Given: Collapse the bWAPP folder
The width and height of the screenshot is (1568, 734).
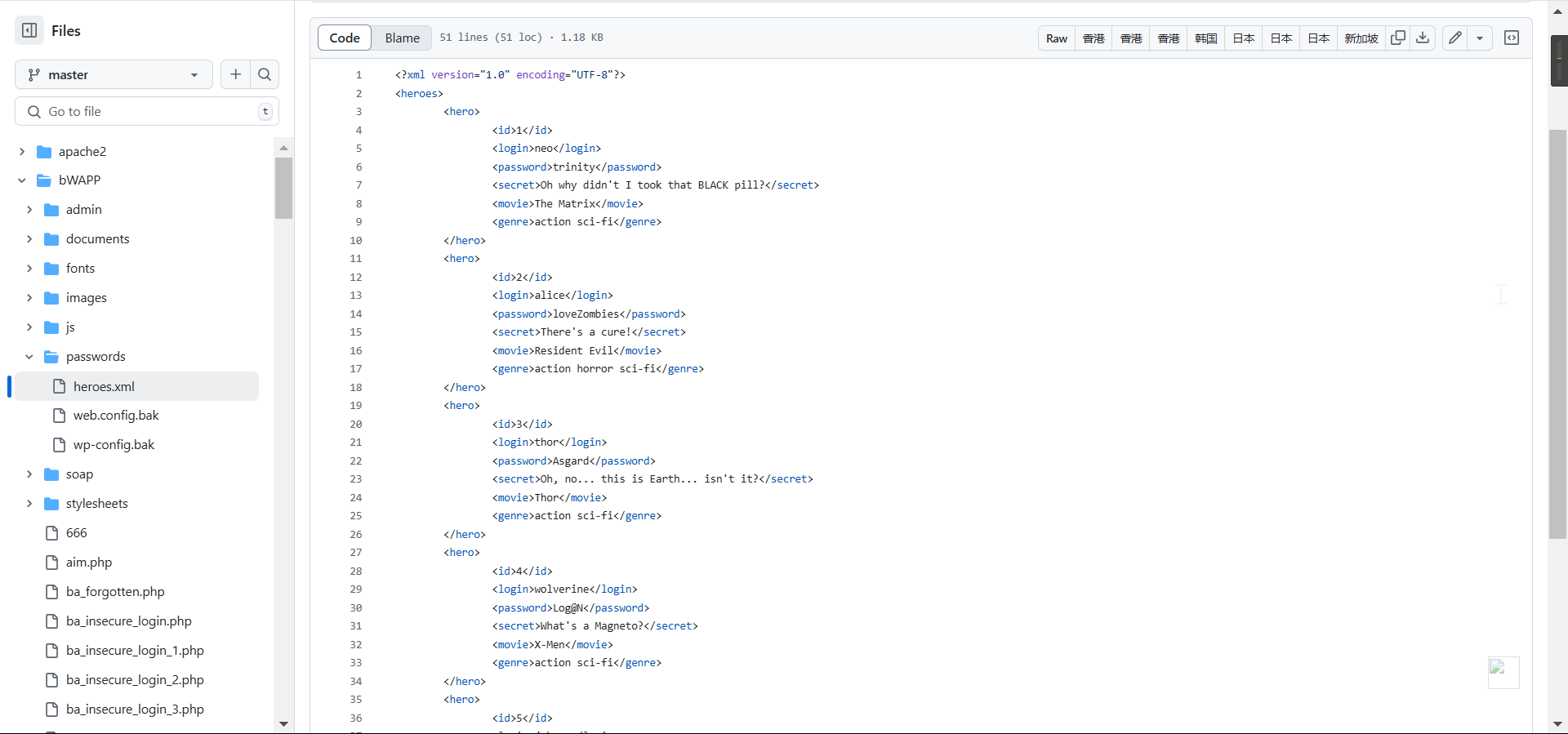Looking at the screenshot, I should point(22,180).
